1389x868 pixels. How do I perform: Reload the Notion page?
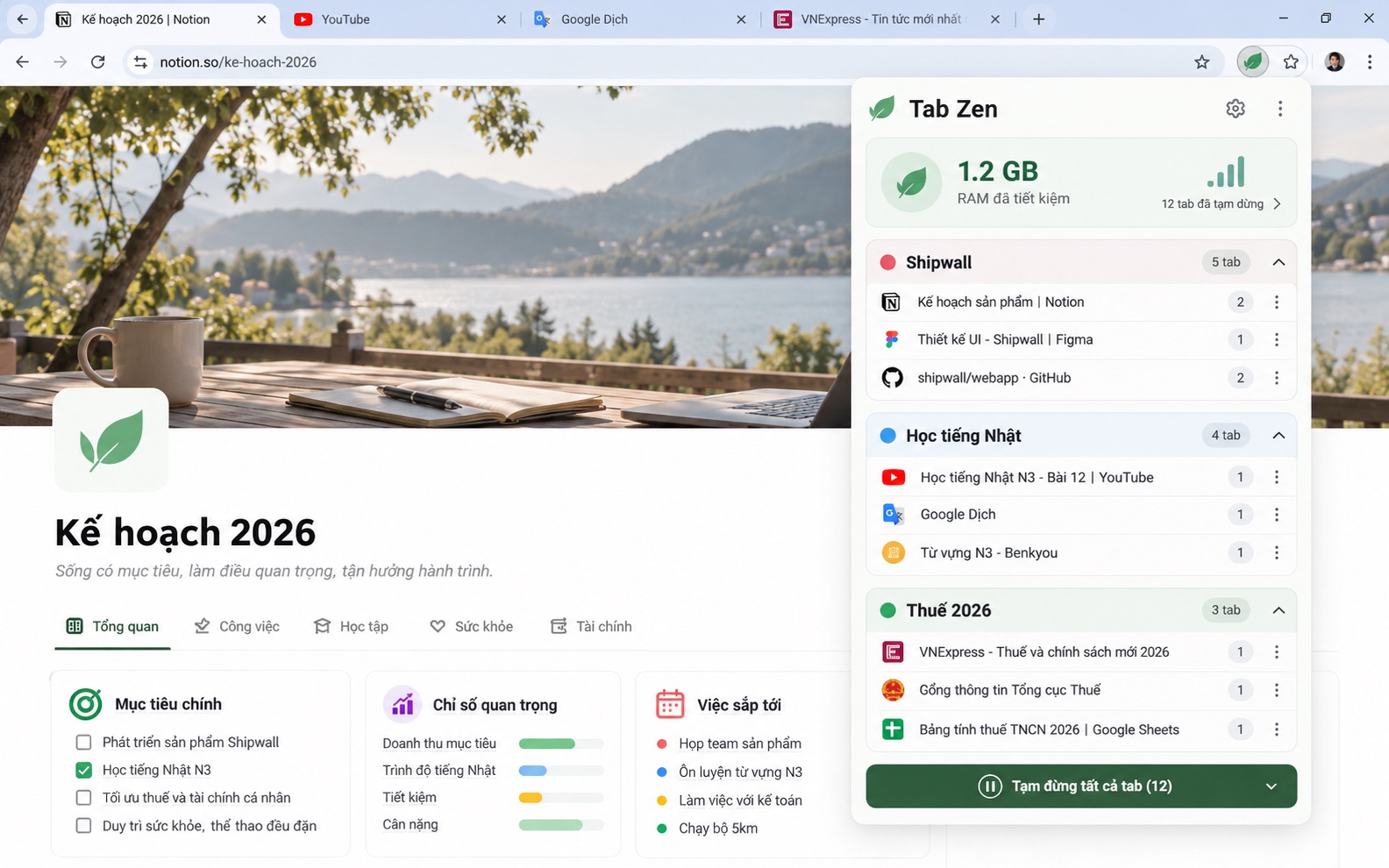coord(98,61)
